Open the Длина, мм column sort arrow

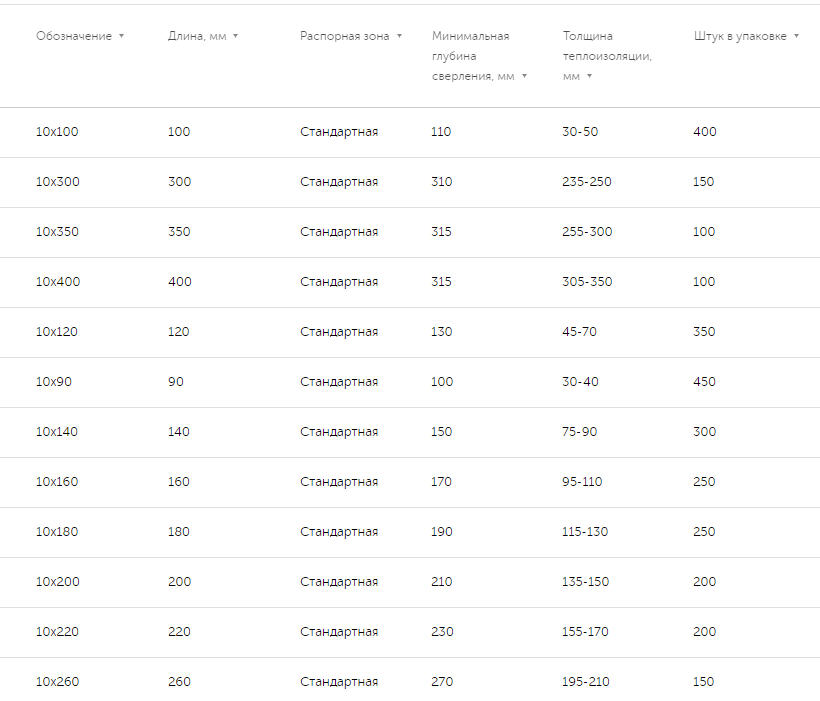click(x=236, y=36)
